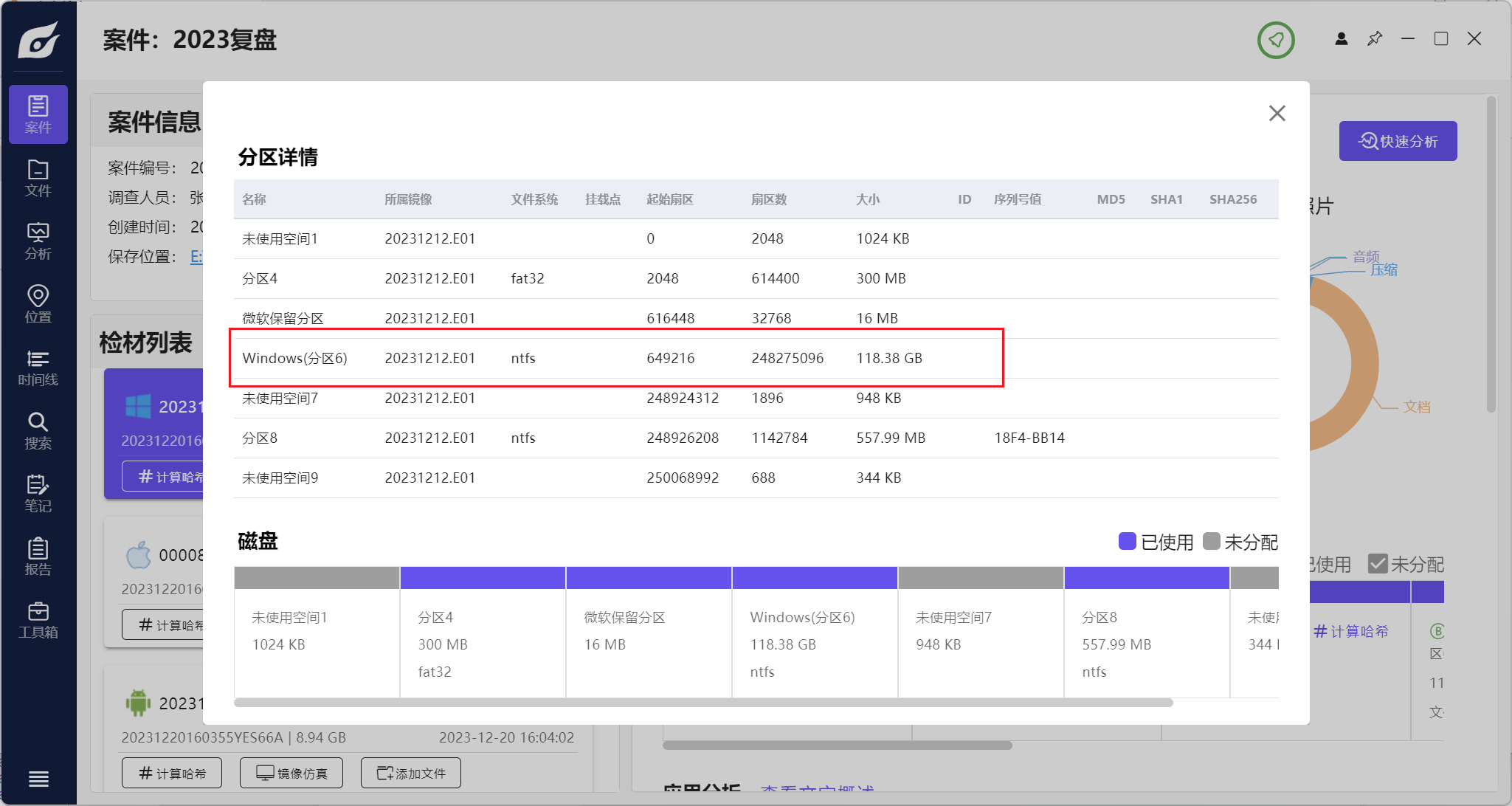
Task: Open the 案件 sidebar section
Action: point(38,114)
